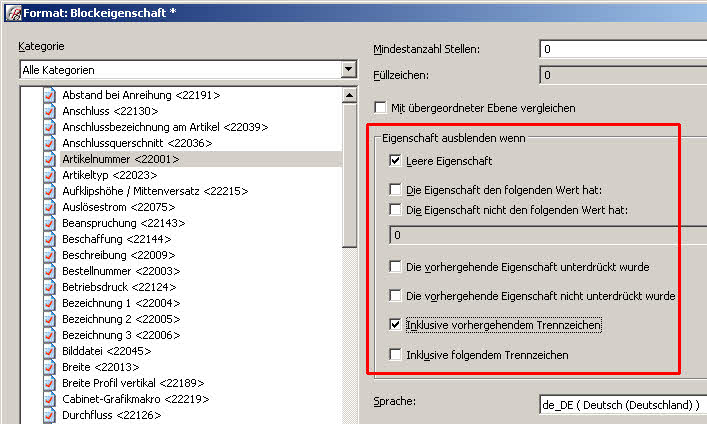The image size is (707, 424).
Task: Select Auslösestrom <22075> entry
Action: point(119,207)
